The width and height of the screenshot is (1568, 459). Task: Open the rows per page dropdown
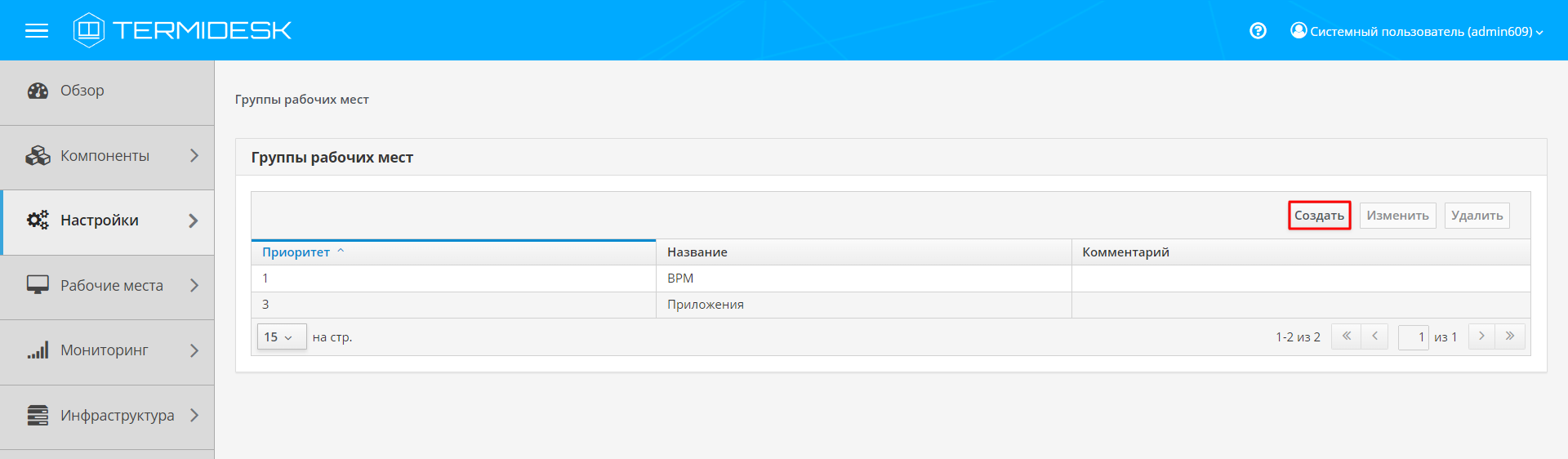[x=281, y=337]
